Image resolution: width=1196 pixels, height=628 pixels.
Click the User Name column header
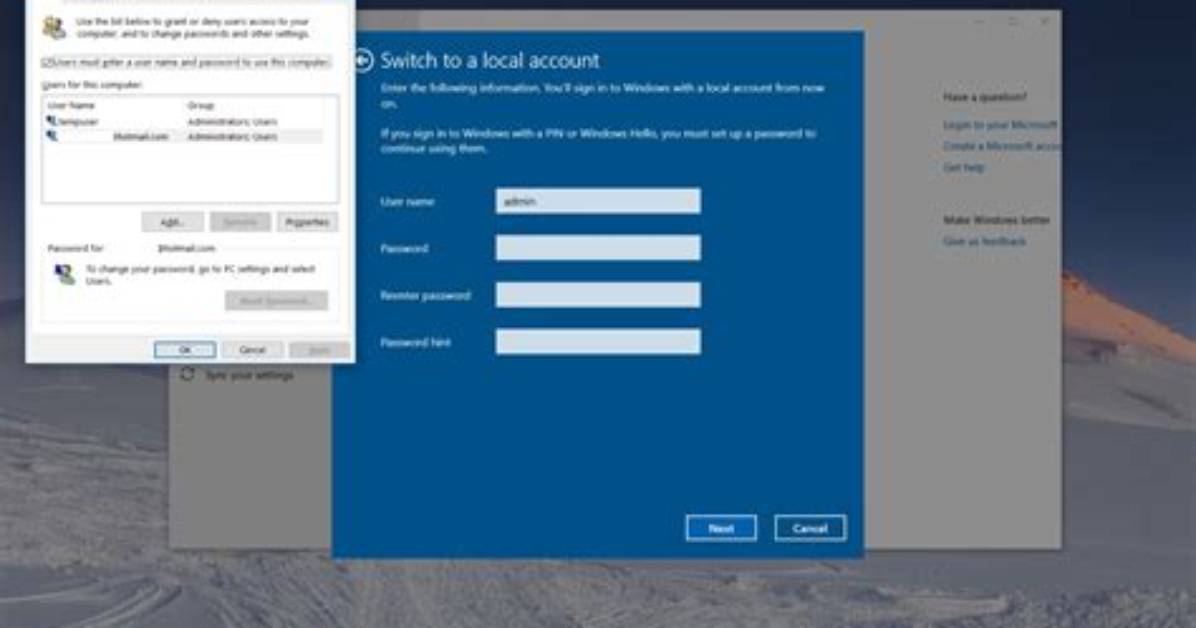pos(71,105)
